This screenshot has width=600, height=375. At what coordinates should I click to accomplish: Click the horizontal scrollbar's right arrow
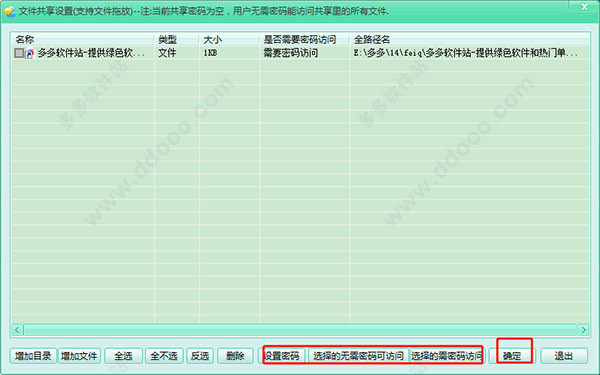[583, 330]
